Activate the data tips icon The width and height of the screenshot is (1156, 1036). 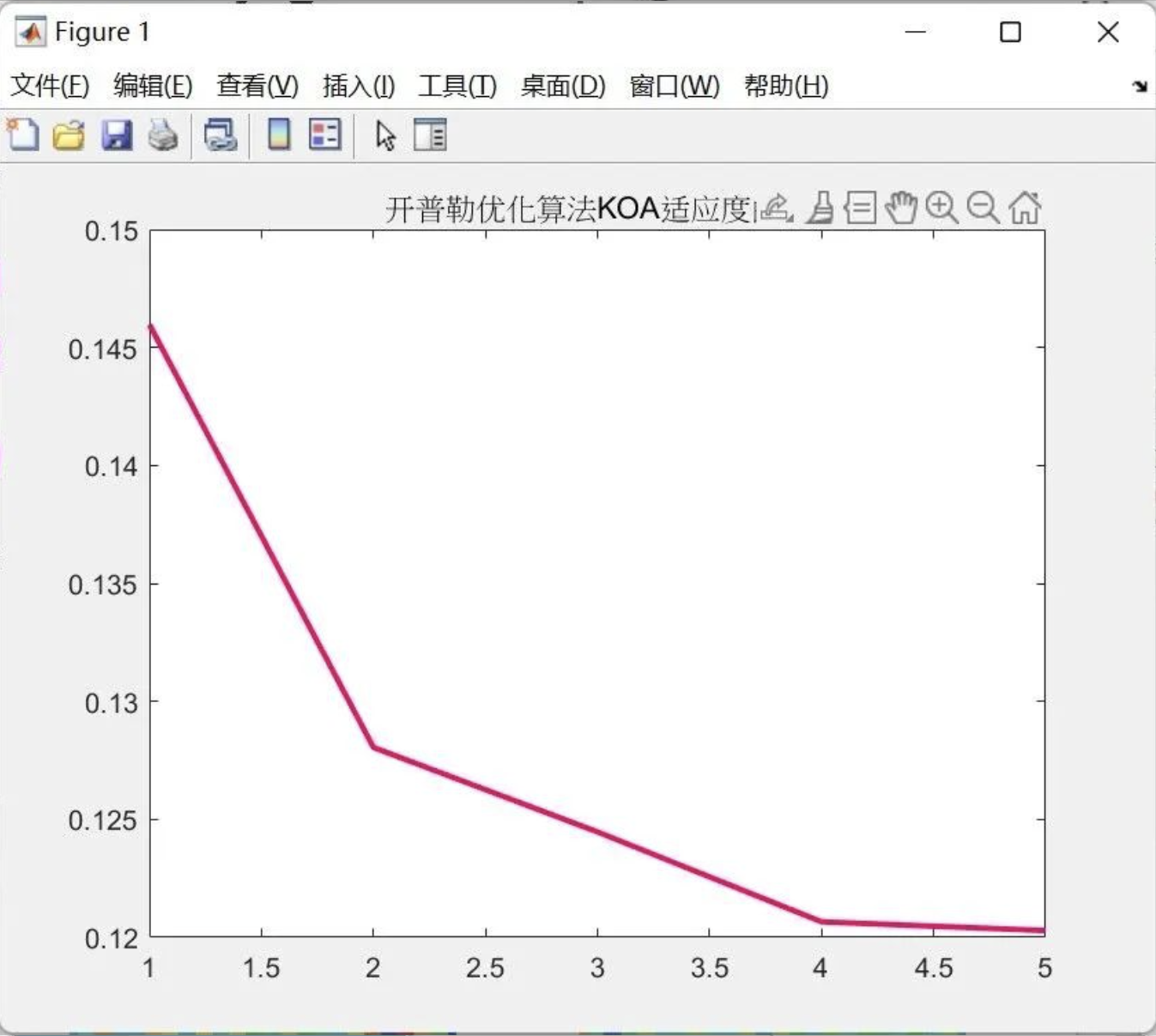(859, 207)
